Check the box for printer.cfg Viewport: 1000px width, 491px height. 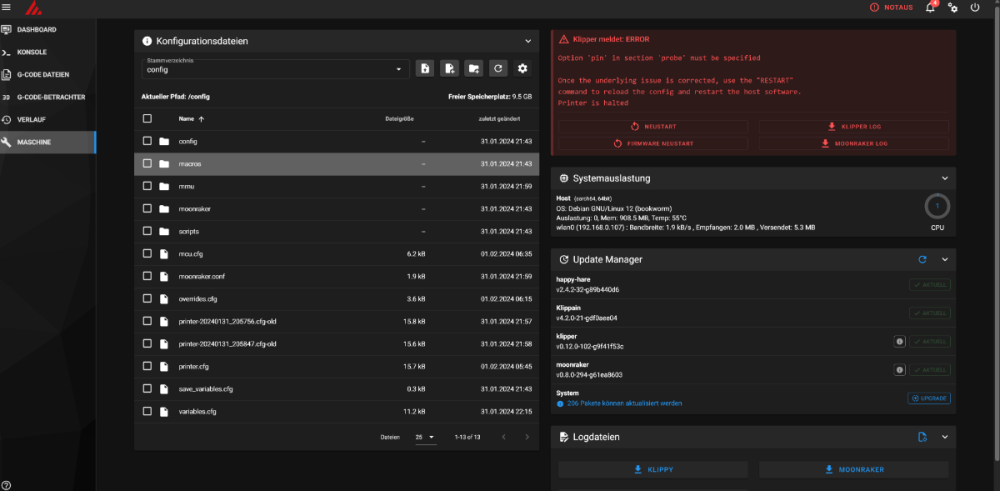[x=147, y=367]
